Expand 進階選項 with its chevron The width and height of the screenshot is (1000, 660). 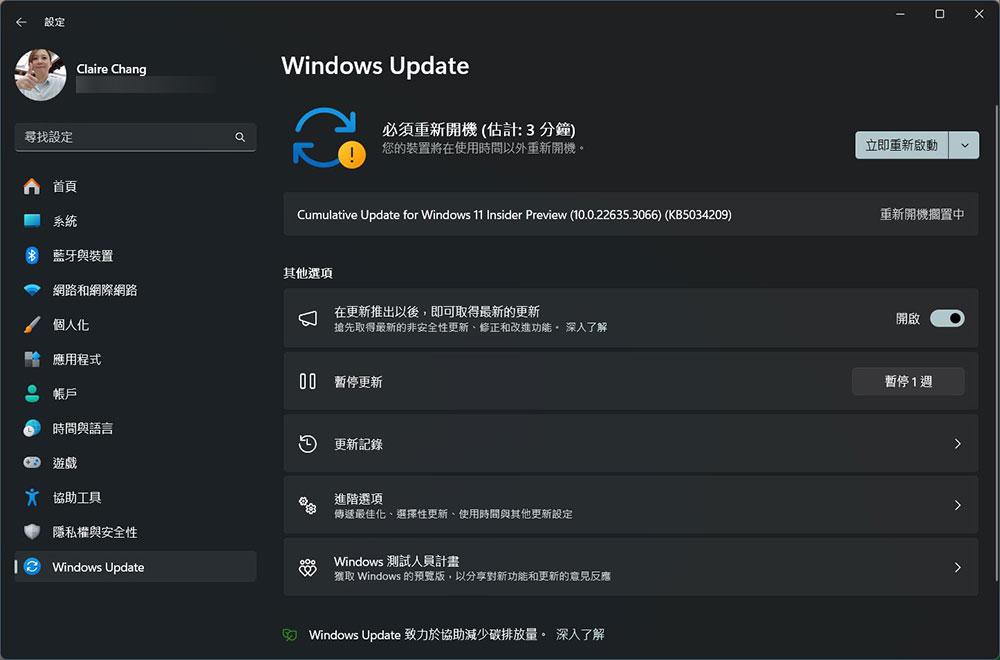point(957,506)
